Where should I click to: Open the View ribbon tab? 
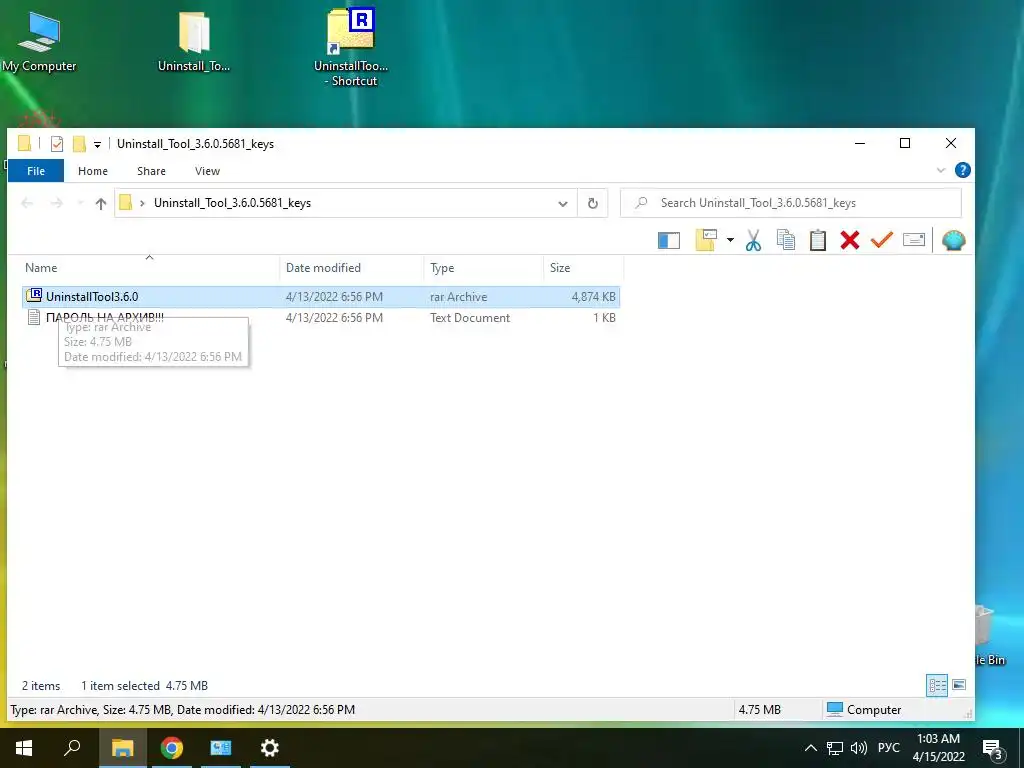click(x=207, y=171)
